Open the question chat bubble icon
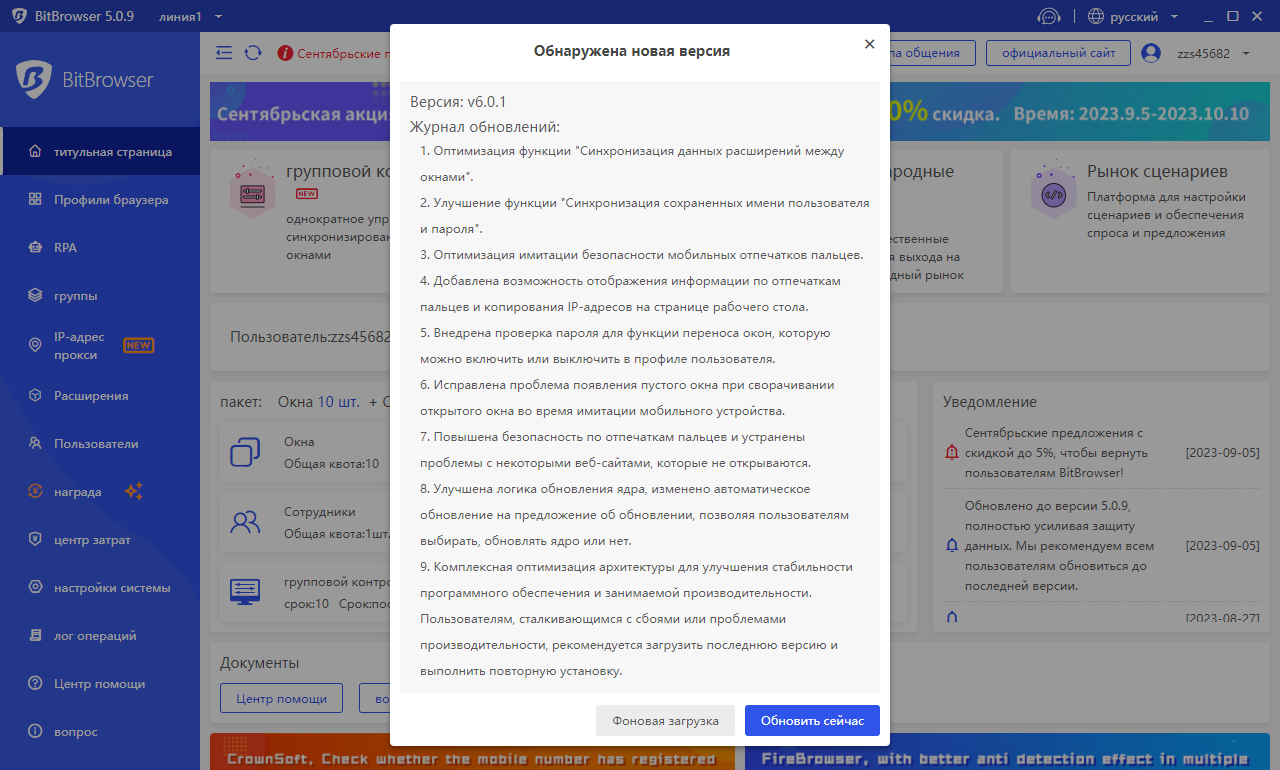Image resolution: width=1280 pixels, height=770 pixels. (35, 732)
